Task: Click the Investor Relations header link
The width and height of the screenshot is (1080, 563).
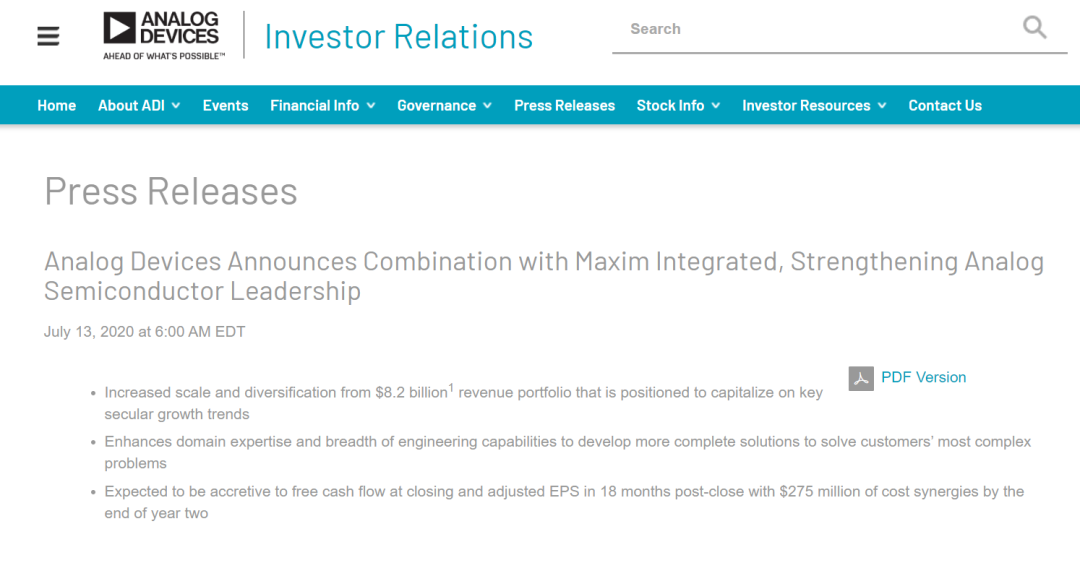Action: click(399, 37)
